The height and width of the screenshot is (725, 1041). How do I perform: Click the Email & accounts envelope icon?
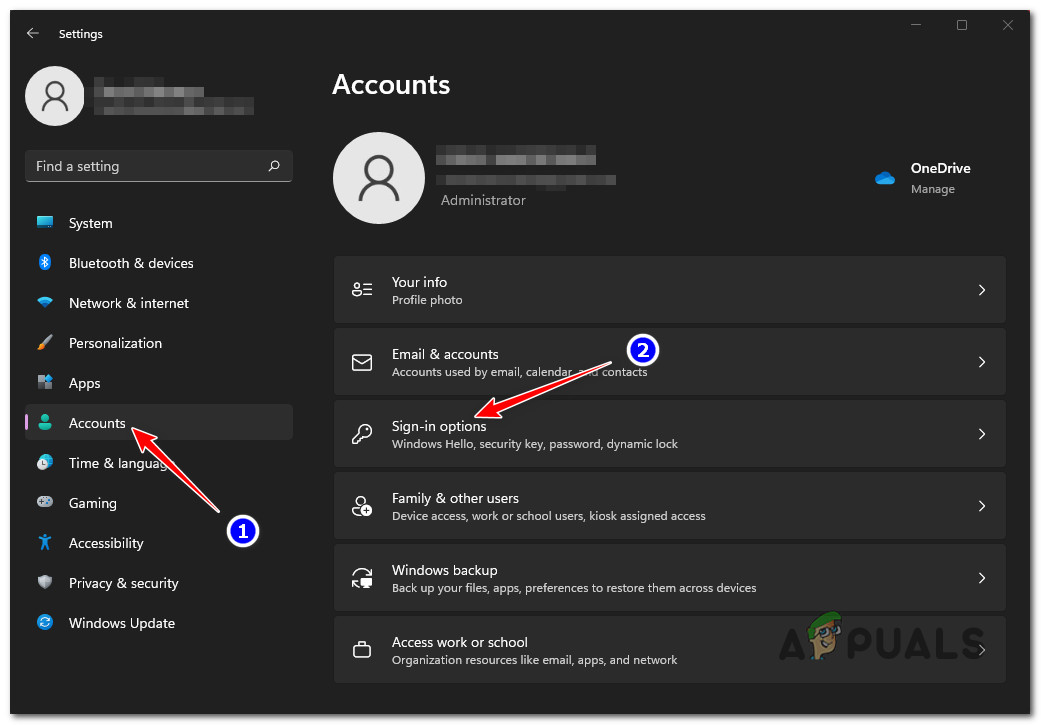pyautogui.click(x=362, y=362)
